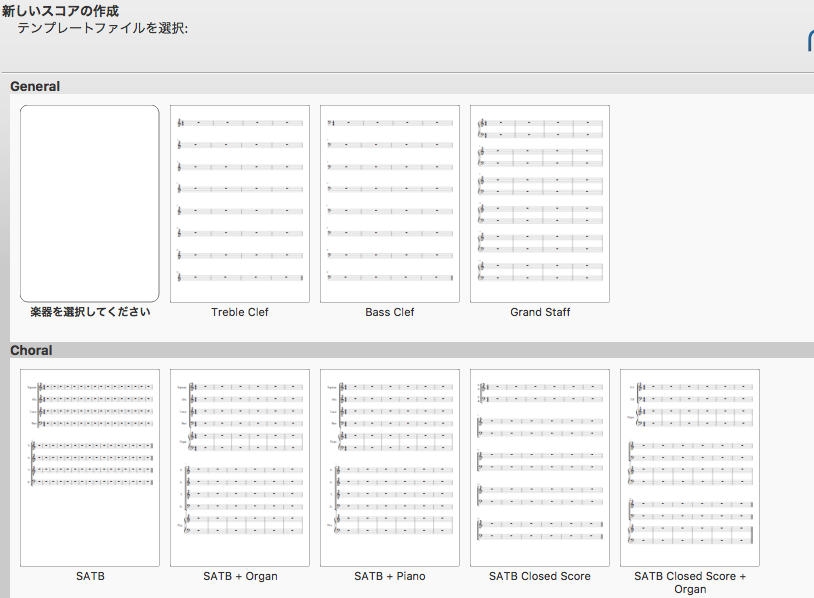Click 'SATB Closed Score + Organ' label
The image size is (814, 598).
[690, 582]
